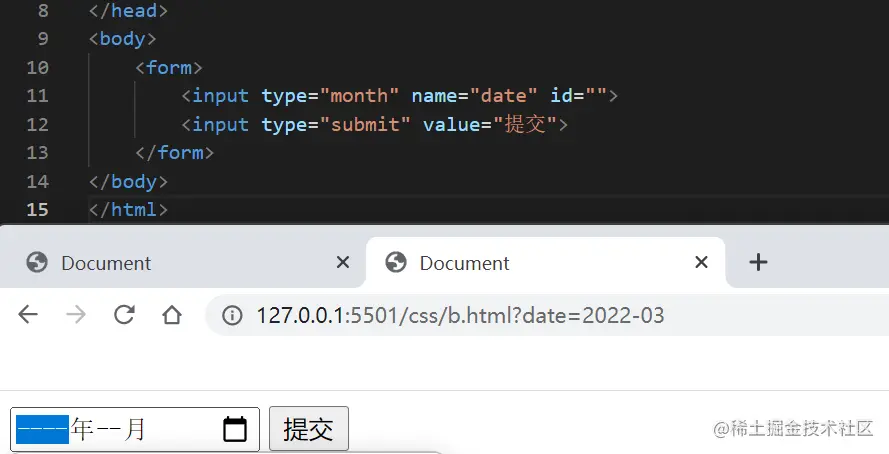Click the closing </html> tag

pos(128,210)
